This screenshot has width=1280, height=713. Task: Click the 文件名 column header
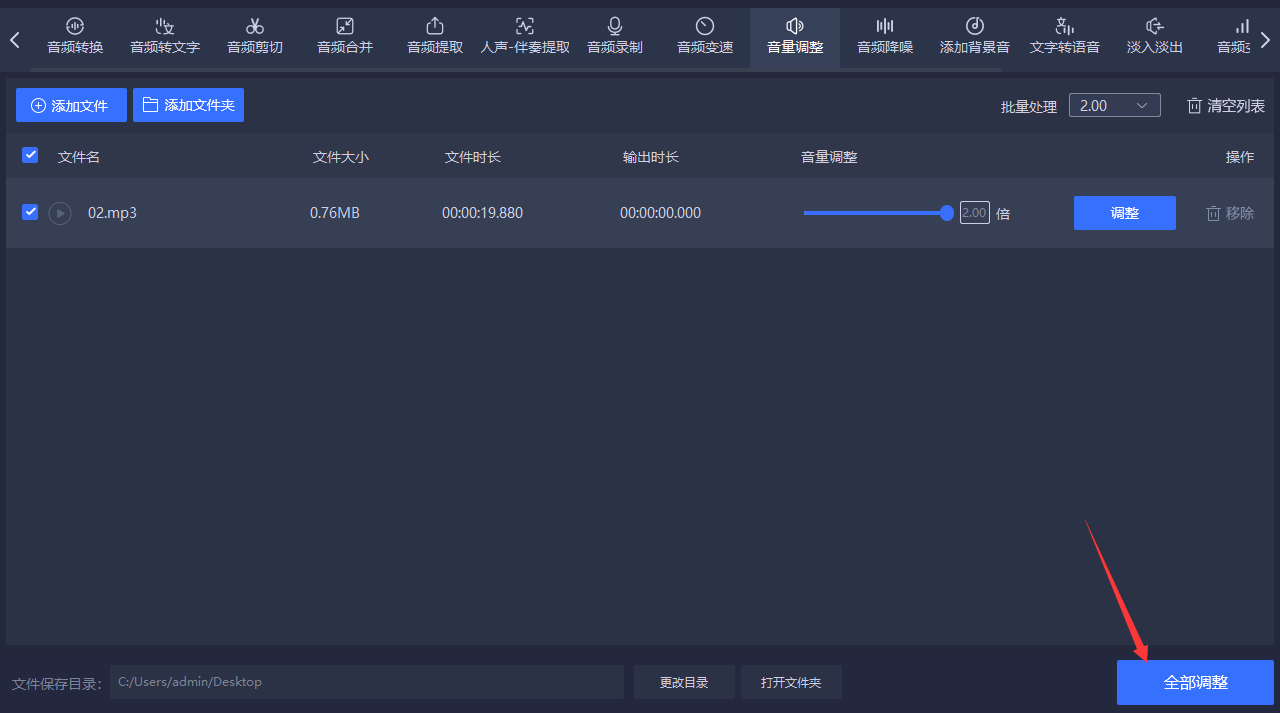pos(79,157)
